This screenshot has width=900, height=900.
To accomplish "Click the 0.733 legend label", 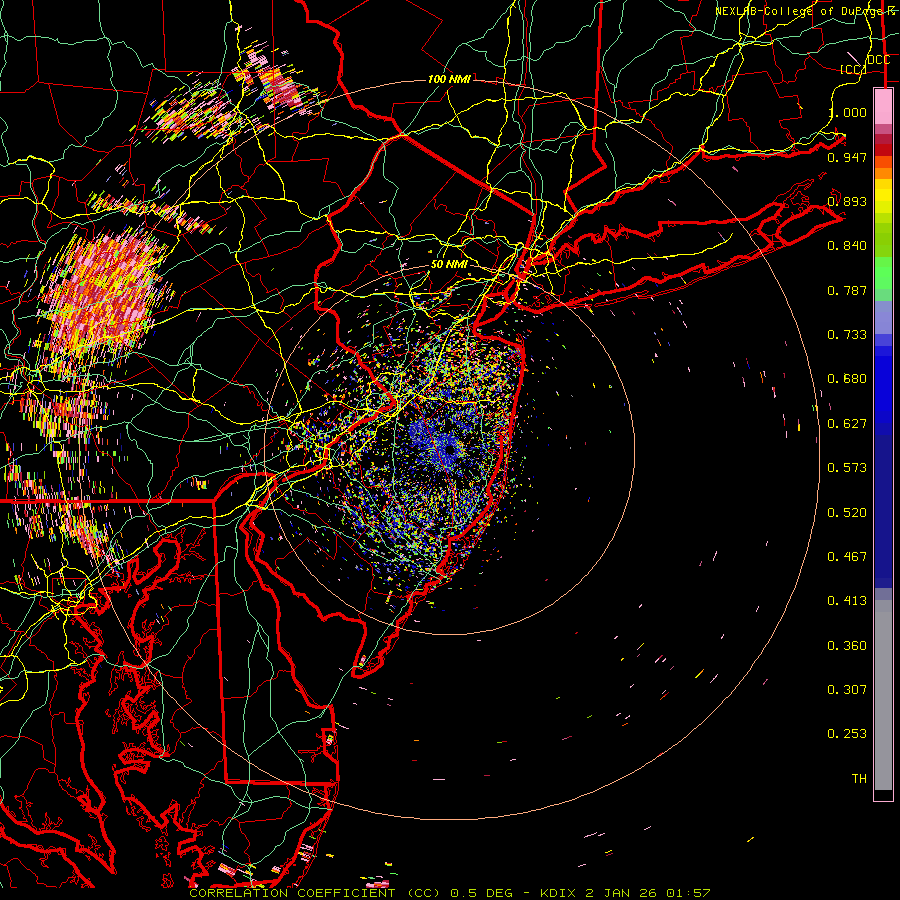I will coord(847,335).
